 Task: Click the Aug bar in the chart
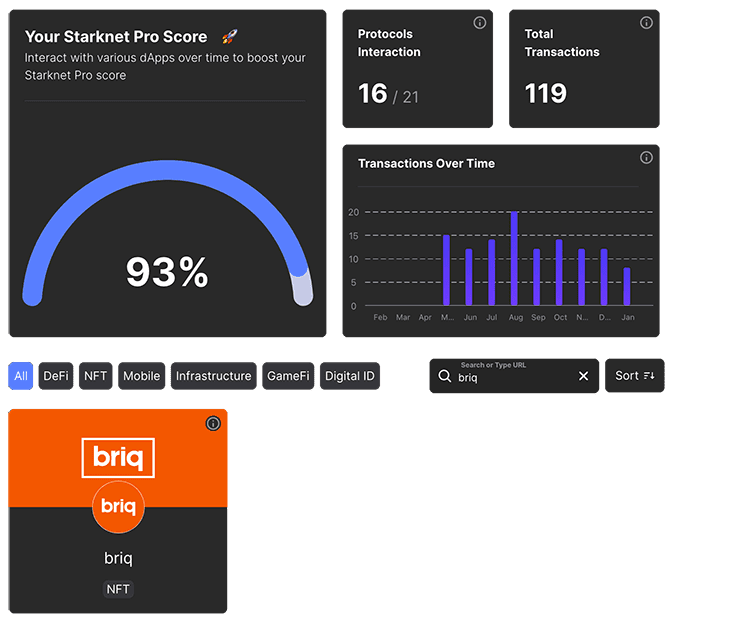pyautogui.click(x=514, y=258)
